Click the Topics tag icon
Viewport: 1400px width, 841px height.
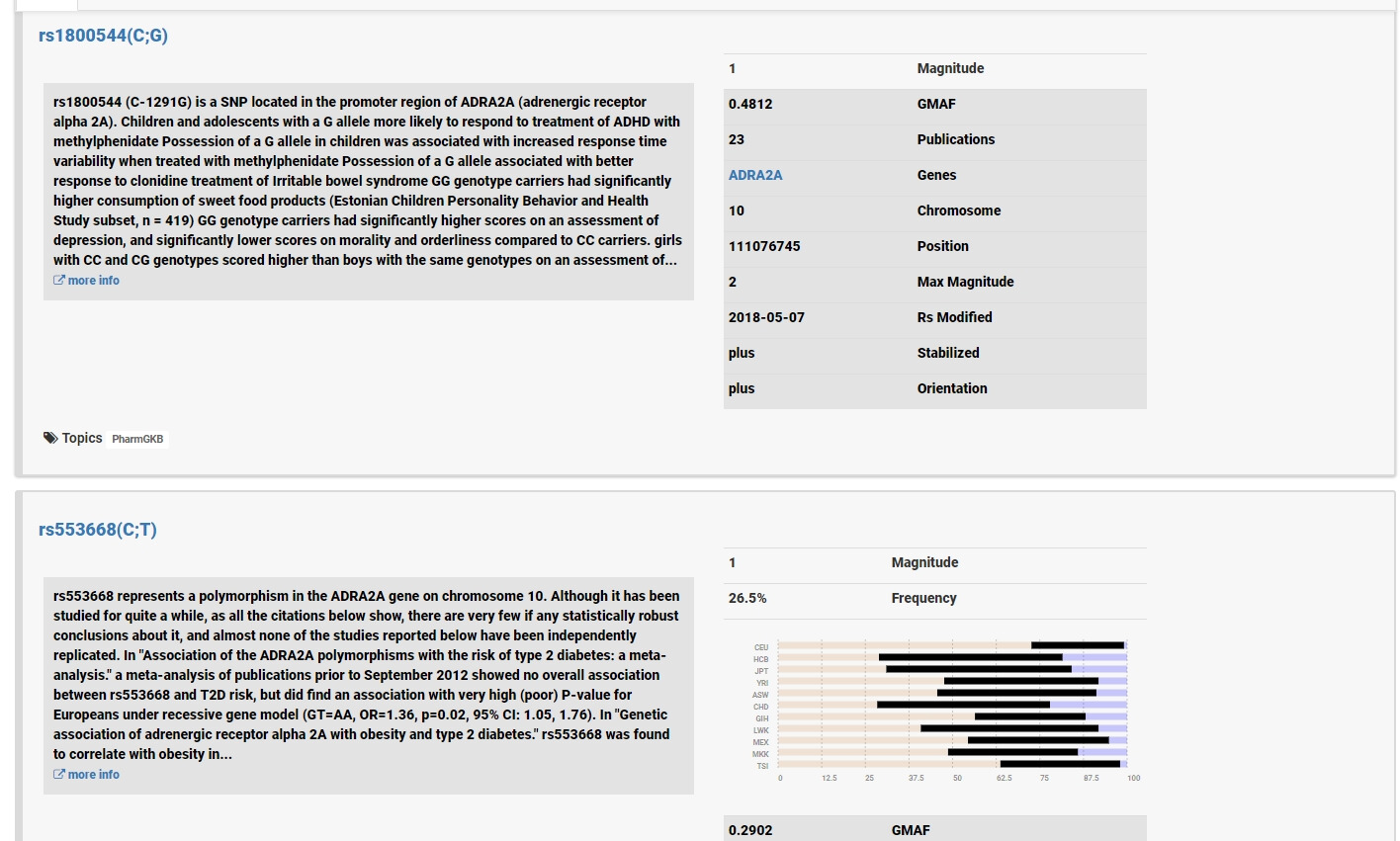point(50,438)
